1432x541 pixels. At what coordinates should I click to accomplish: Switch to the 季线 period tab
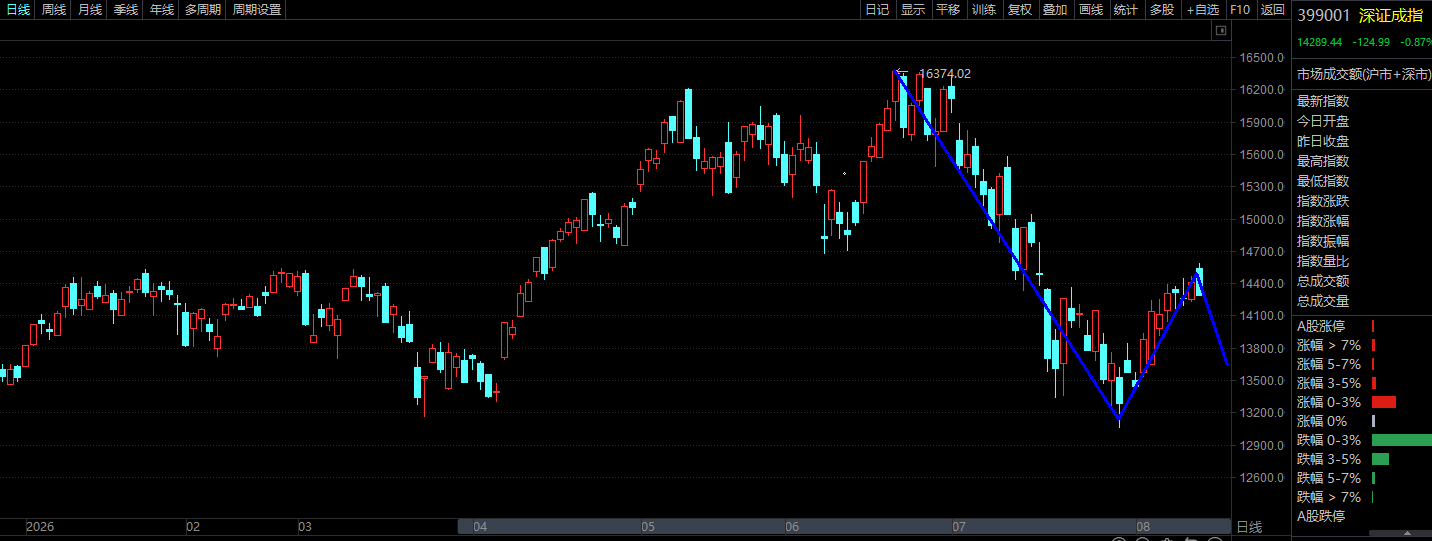coord(125,10)
